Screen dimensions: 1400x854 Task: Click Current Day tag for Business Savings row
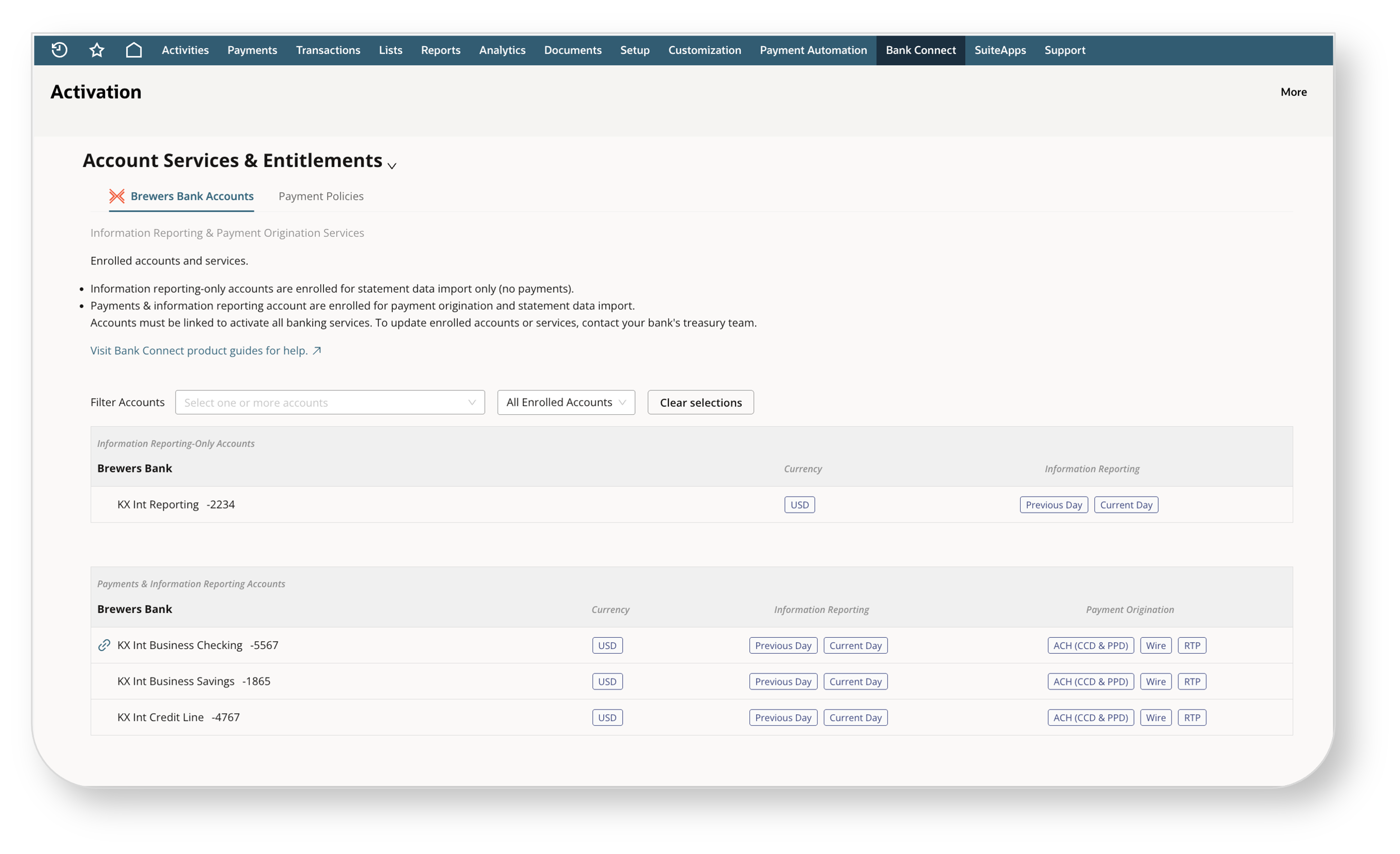[856, 682]
